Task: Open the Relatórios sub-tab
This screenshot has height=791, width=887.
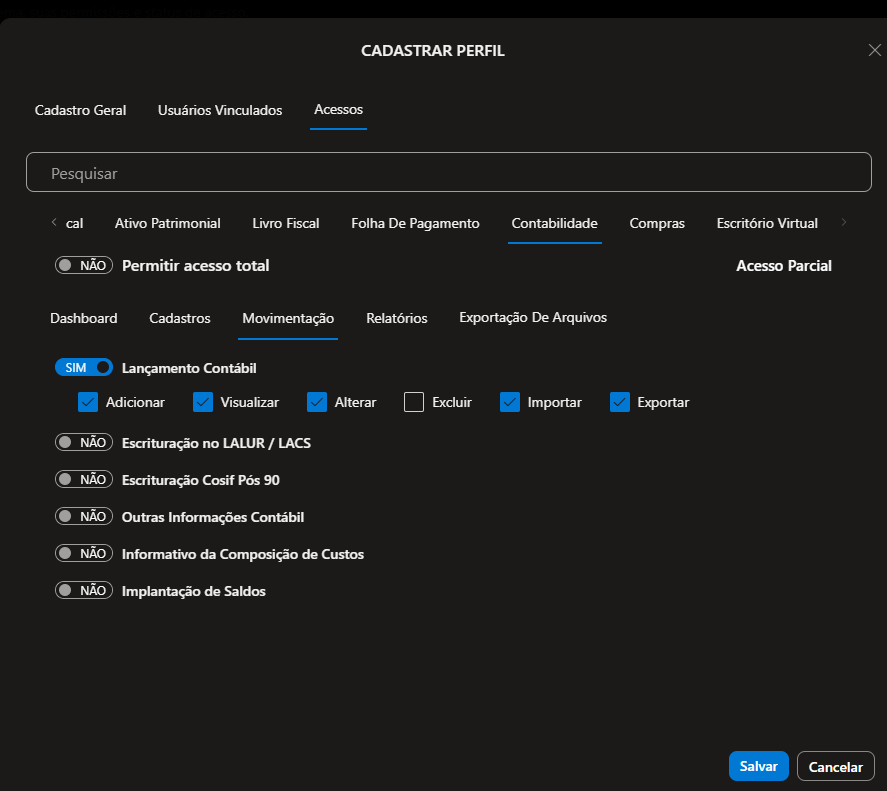Action: [x=397, y=318]
